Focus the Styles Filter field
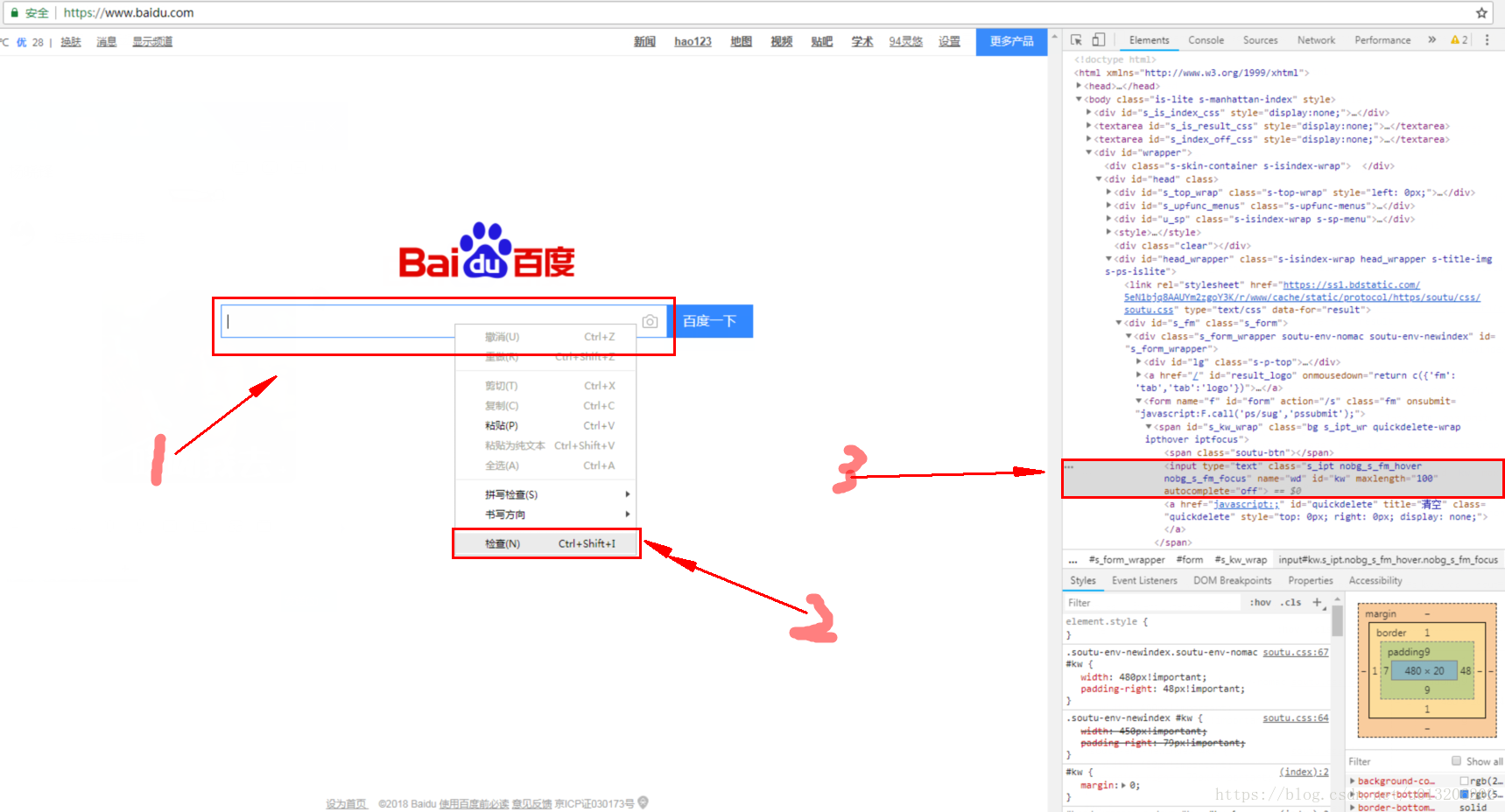Screen dimensions: 1505x812 coord(1151,603)
